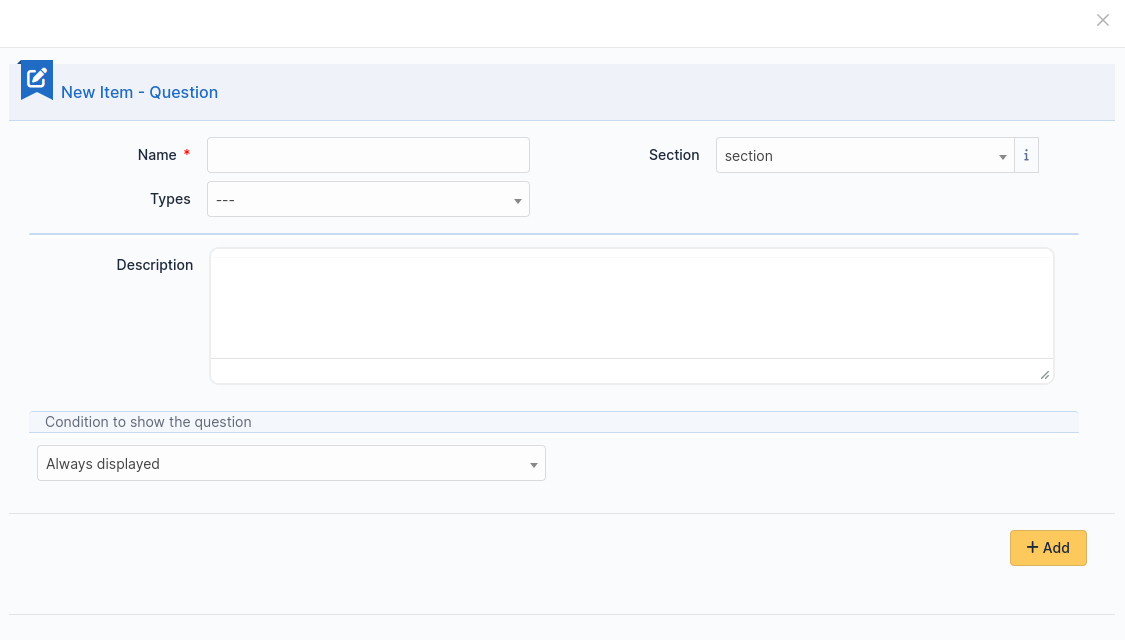This screenshot has width=1125, height=640.
Task: Click the info icon beside Section
Action: [x=1026, y=156]
